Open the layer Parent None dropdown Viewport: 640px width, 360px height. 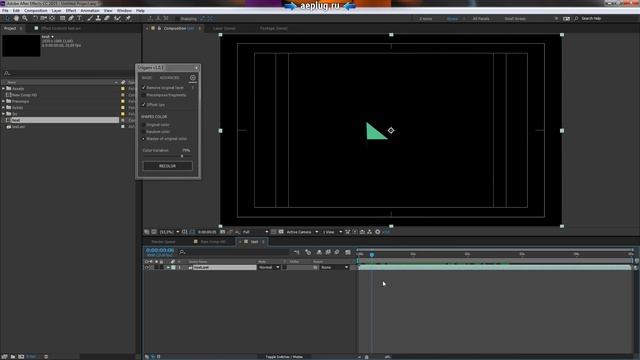pyautogui.click(x=335, y=267)
